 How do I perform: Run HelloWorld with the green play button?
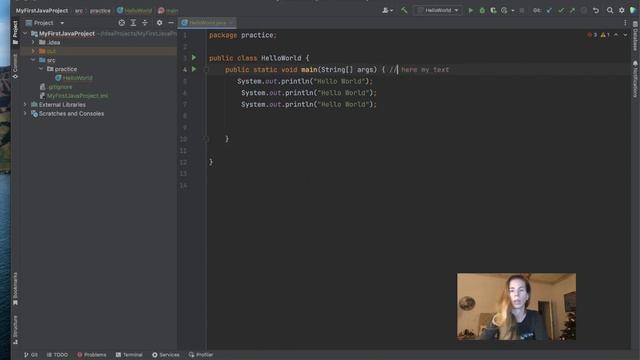(x=470, y=10)
